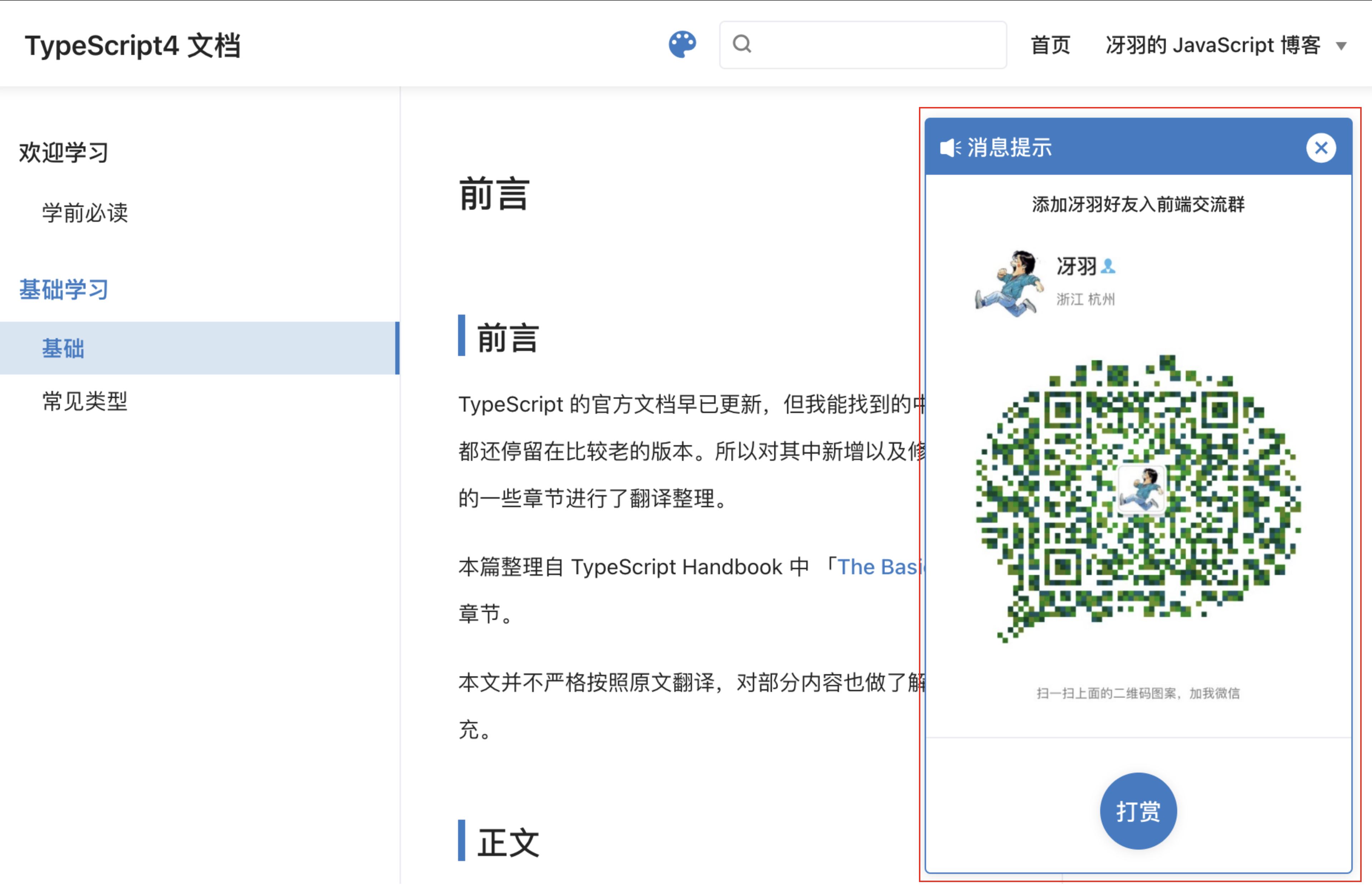Click 扫一扫上面的二维码图案 caption text
The image size is (1372, 886).
click(1138, 693)
